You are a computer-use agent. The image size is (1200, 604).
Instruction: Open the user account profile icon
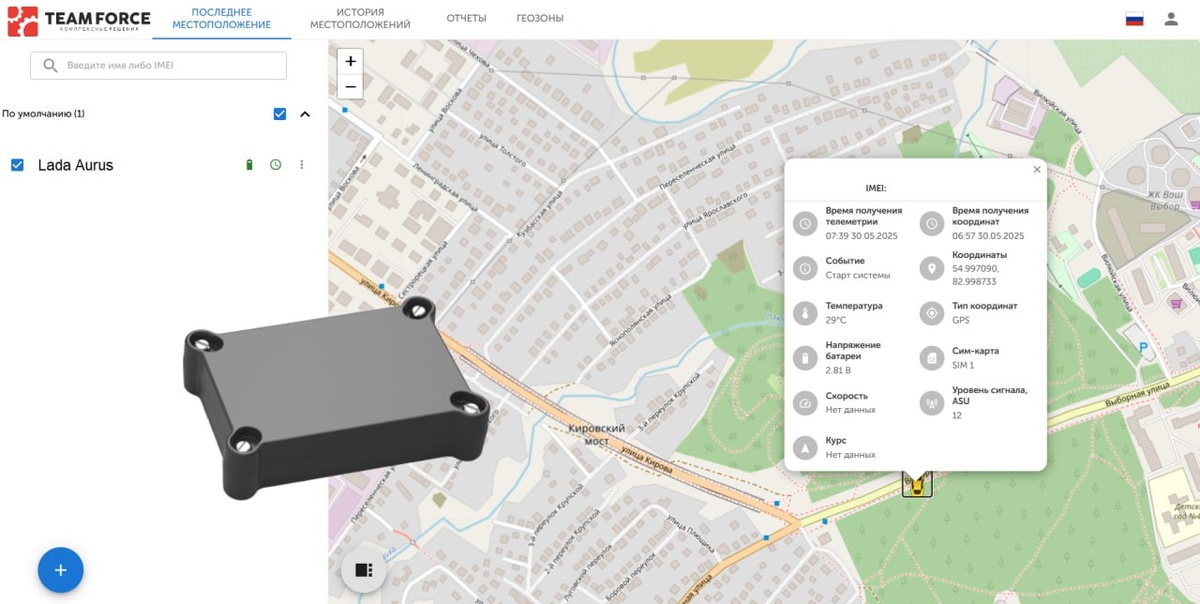coord(1171,19)
